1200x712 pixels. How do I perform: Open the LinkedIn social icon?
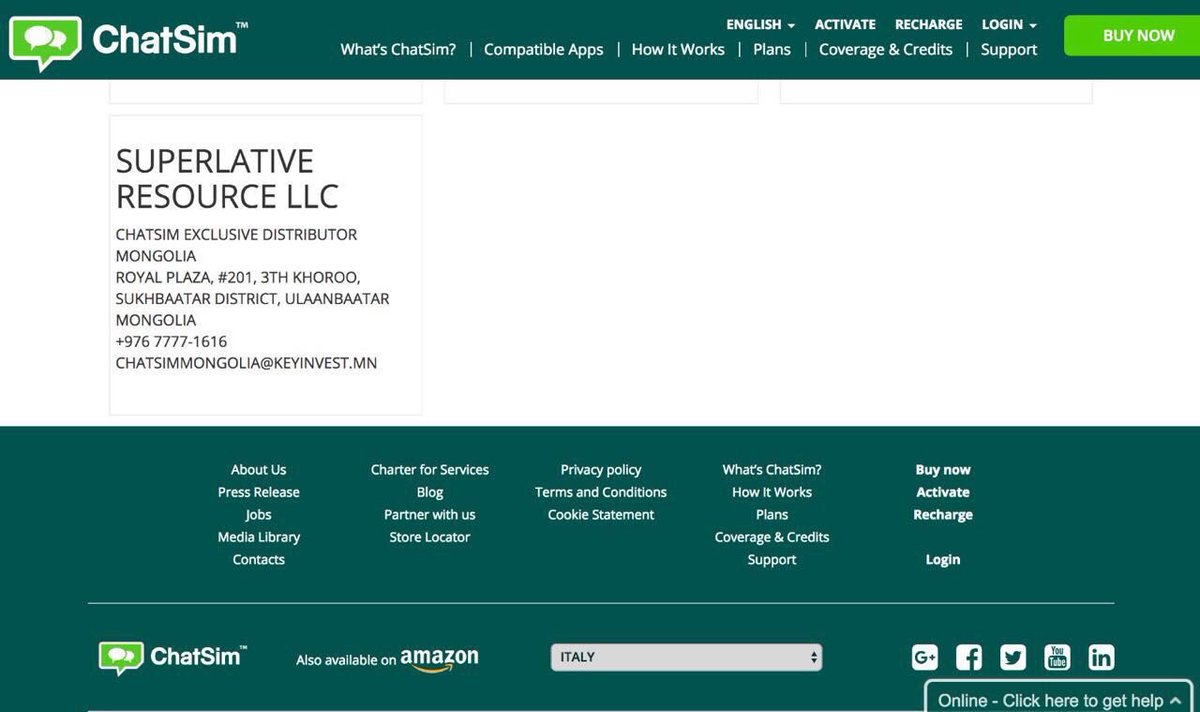pos(1101,657)
